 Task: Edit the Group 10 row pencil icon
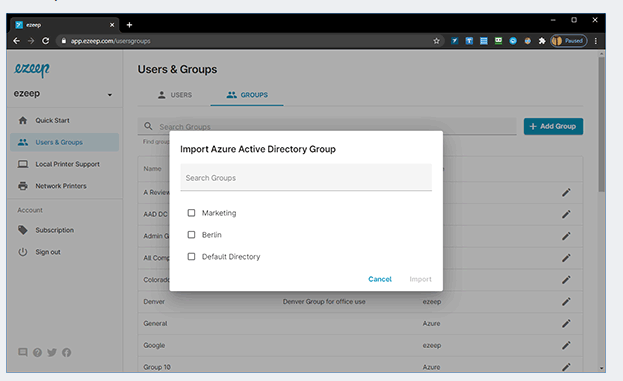[566, 367]
